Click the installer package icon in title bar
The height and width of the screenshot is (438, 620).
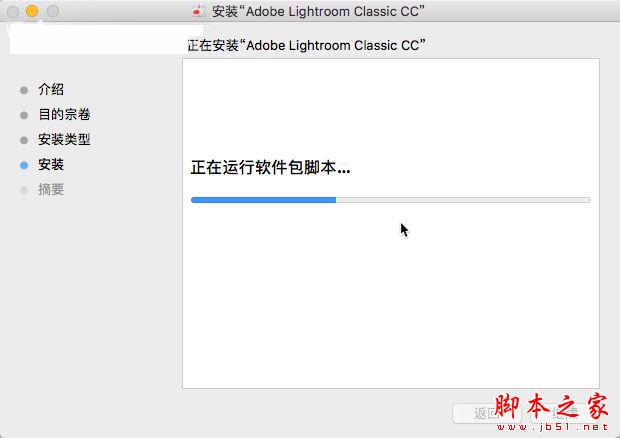pyautogui.click(x=198, y=11)
